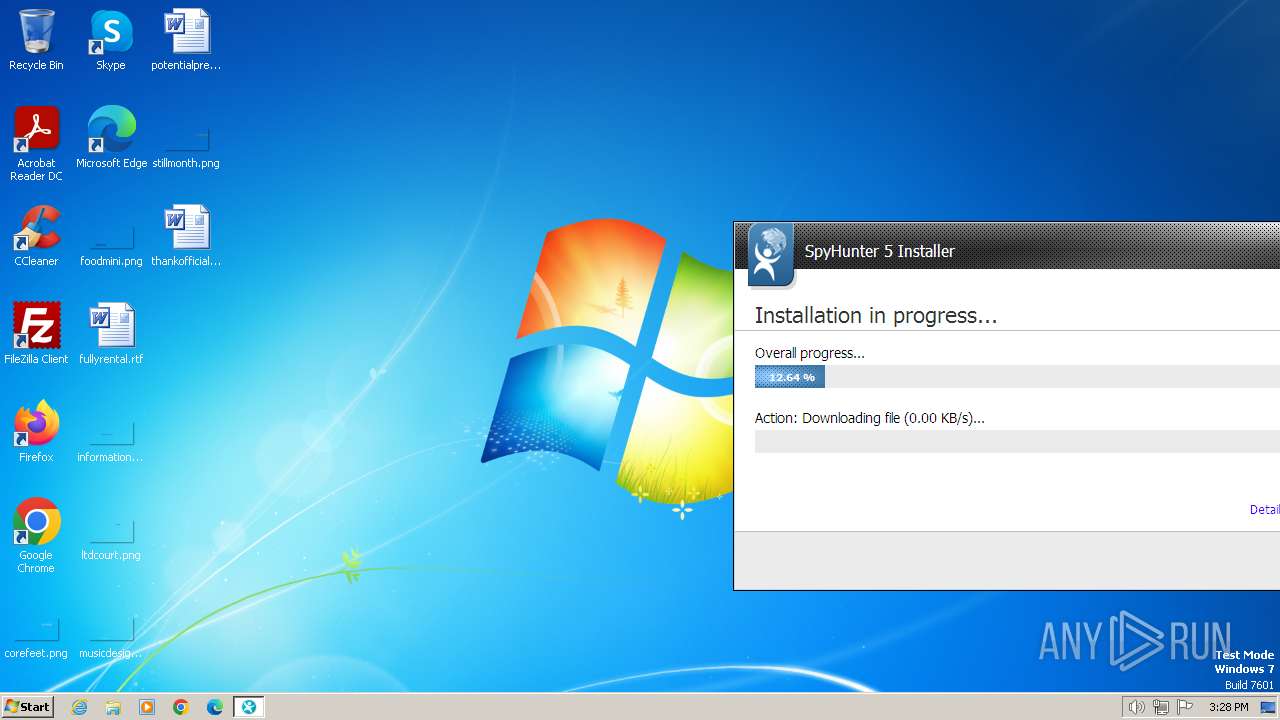Launch Firefox from the desktop
The width and height of the screenshot is (1280, 720).
click(x=36, y=433)
